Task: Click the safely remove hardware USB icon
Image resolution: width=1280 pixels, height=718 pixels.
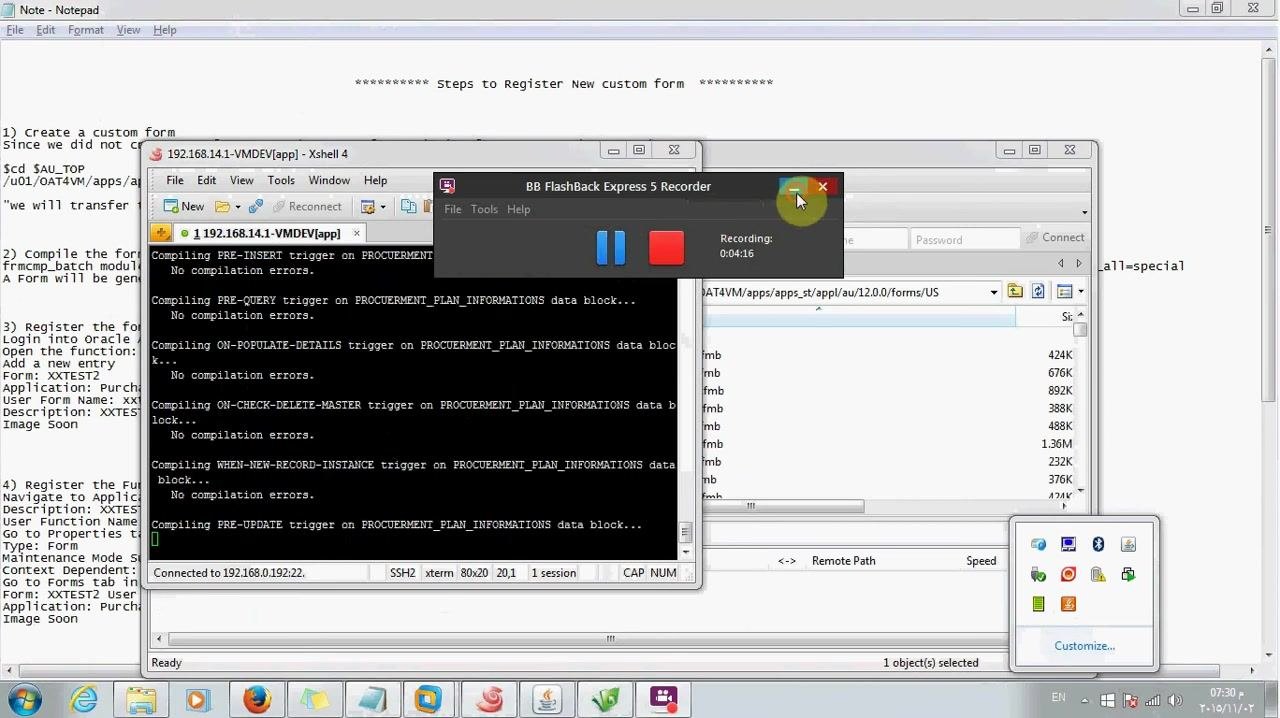Action: tap(1038, 575)
